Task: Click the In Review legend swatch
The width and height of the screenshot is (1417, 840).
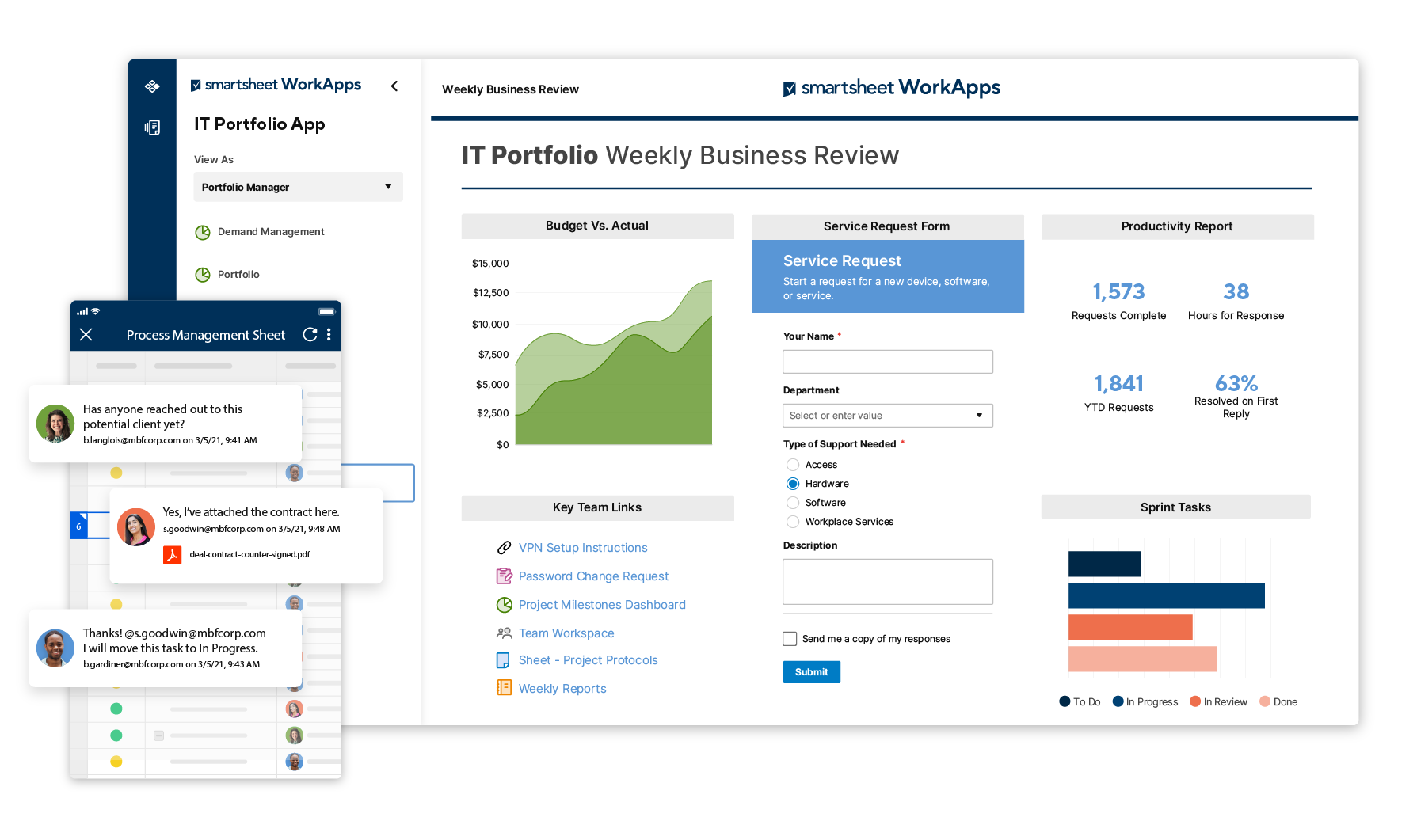Action: tap(1195, 701)
